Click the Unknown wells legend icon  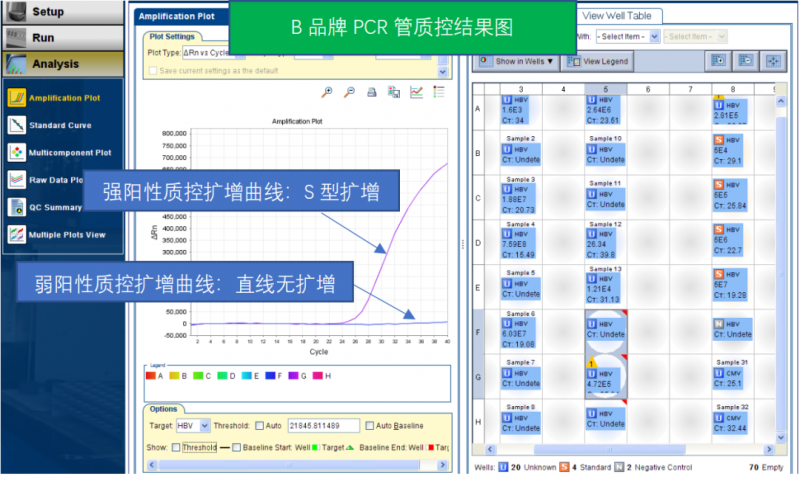(503, 467)
